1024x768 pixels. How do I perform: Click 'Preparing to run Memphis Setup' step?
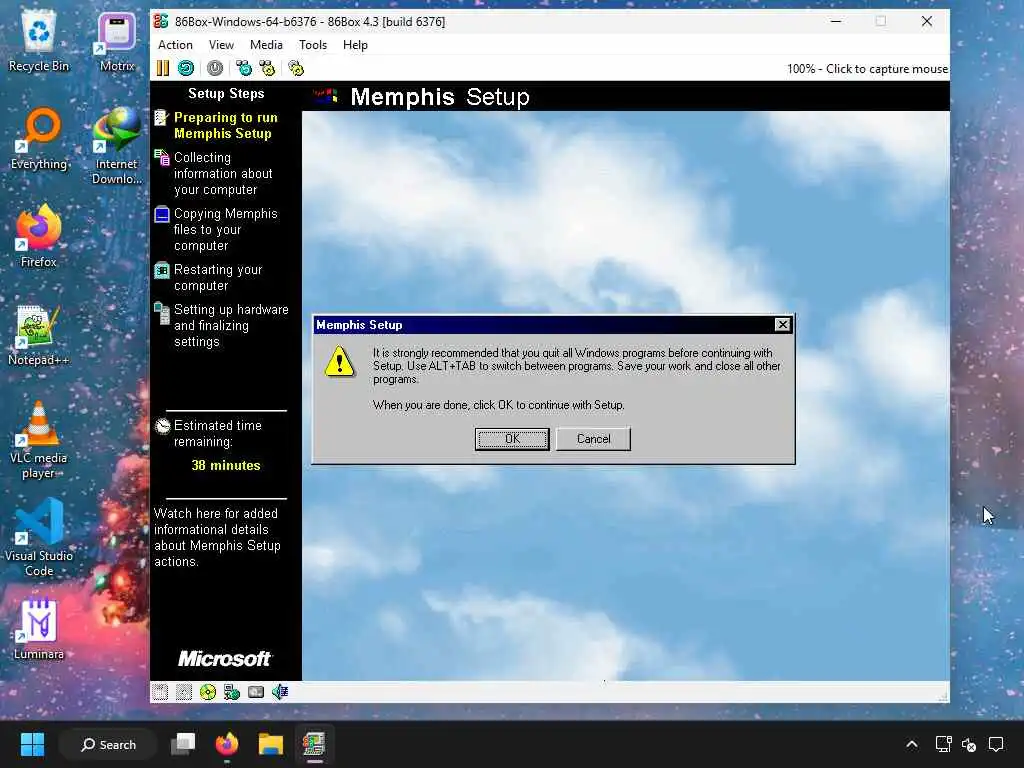tap(225, 125)
